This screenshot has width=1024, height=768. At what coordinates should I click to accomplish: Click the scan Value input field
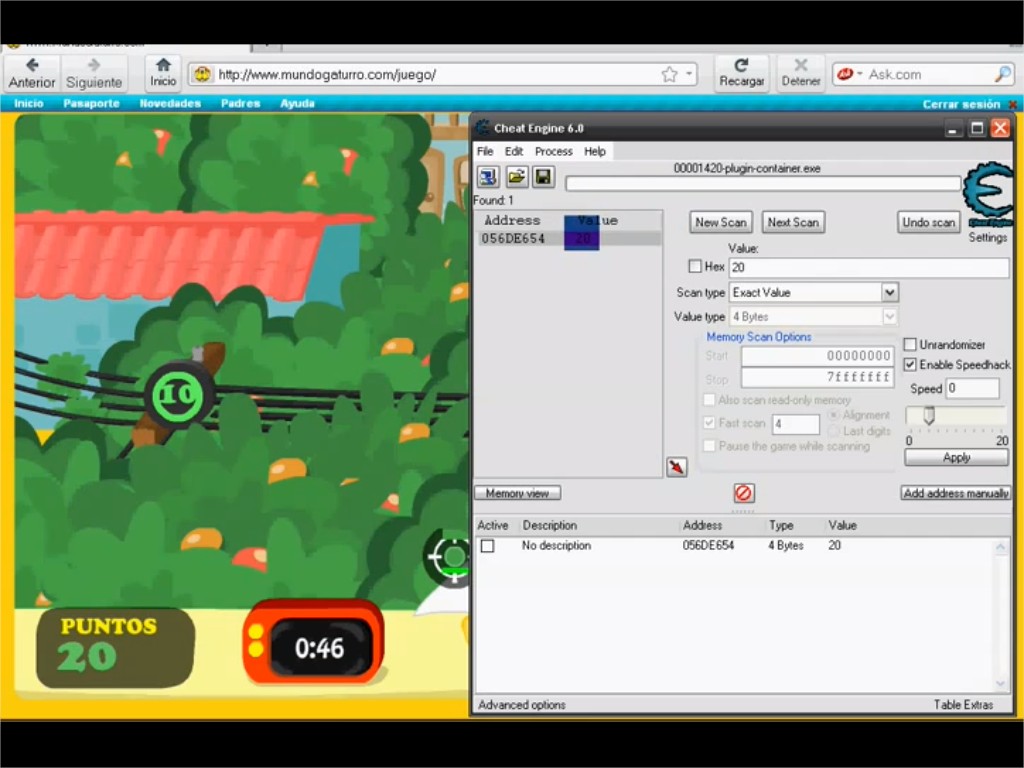pyautogui.click(x=869, y=267)
